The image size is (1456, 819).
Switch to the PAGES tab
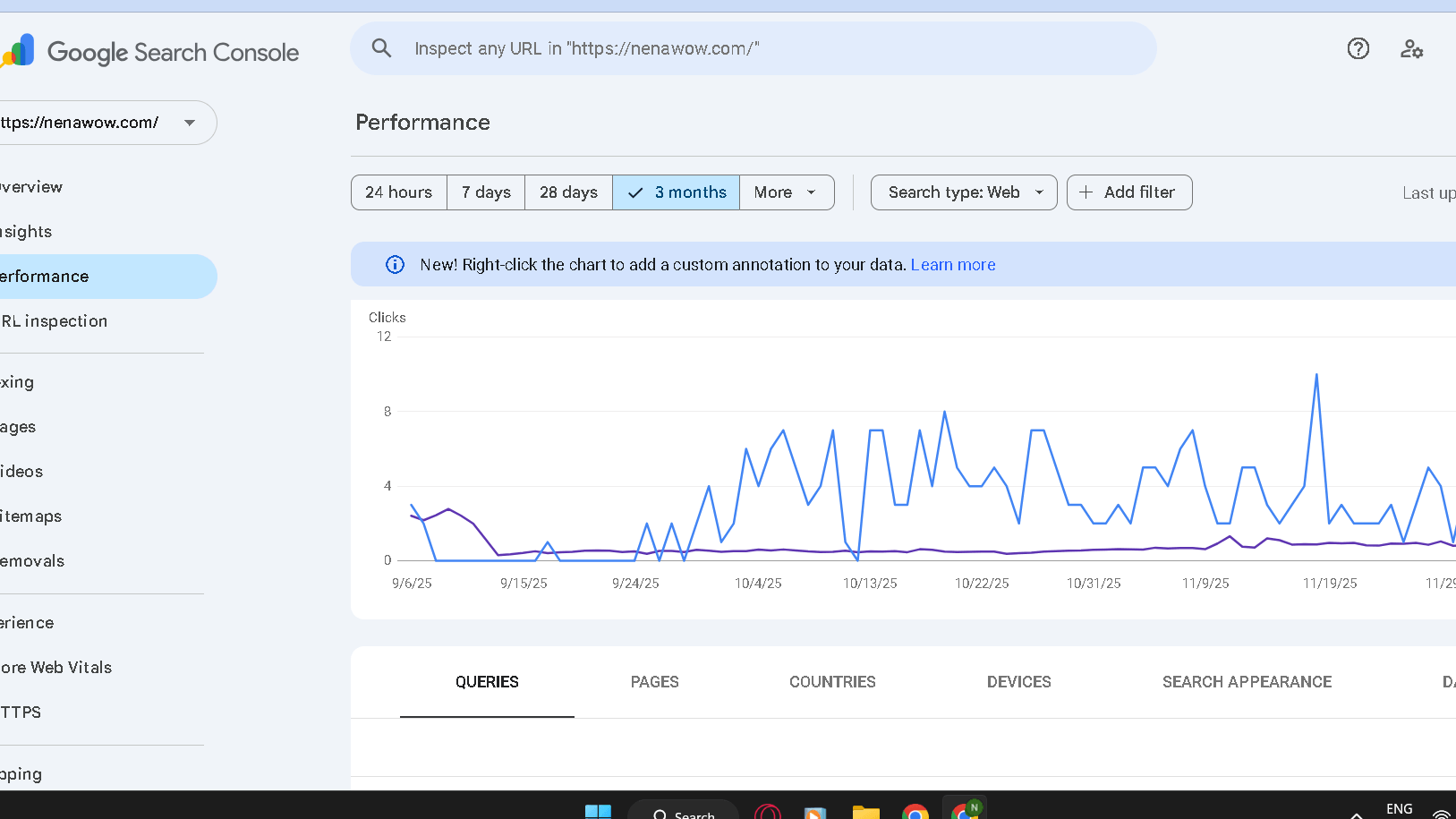coord(654,681)
